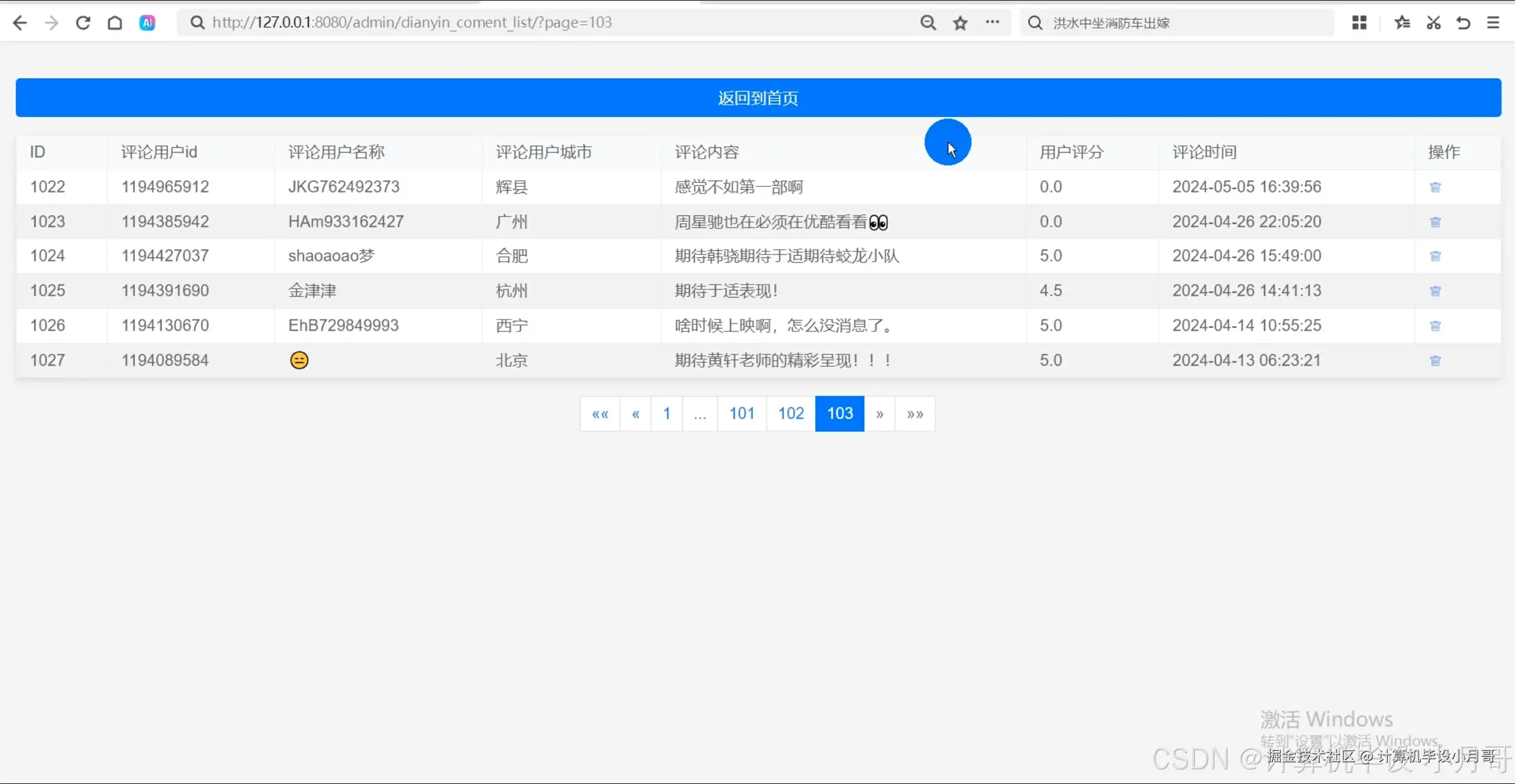Reload the current page

83,22
